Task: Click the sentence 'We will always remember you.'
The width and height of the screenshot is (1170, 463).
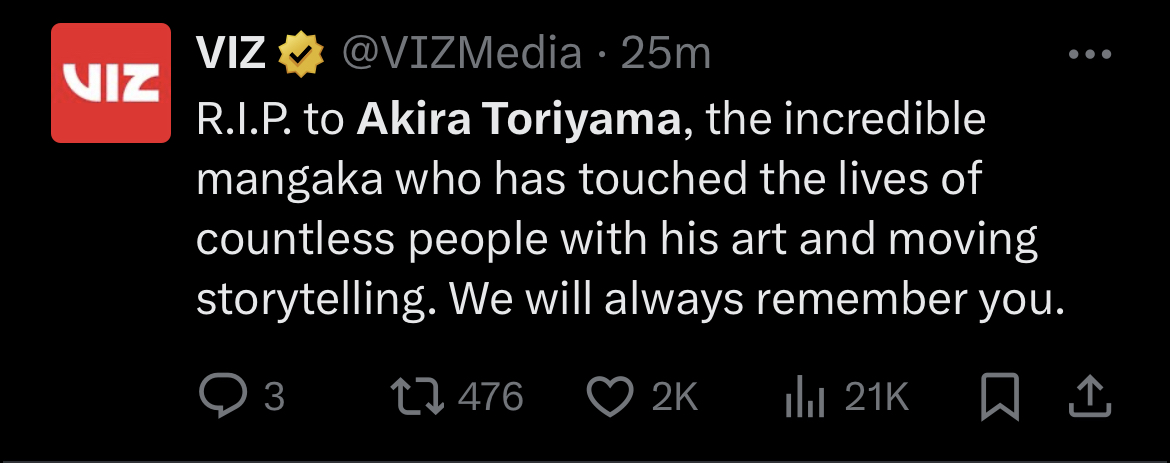Action: click(x=757, y=299)
